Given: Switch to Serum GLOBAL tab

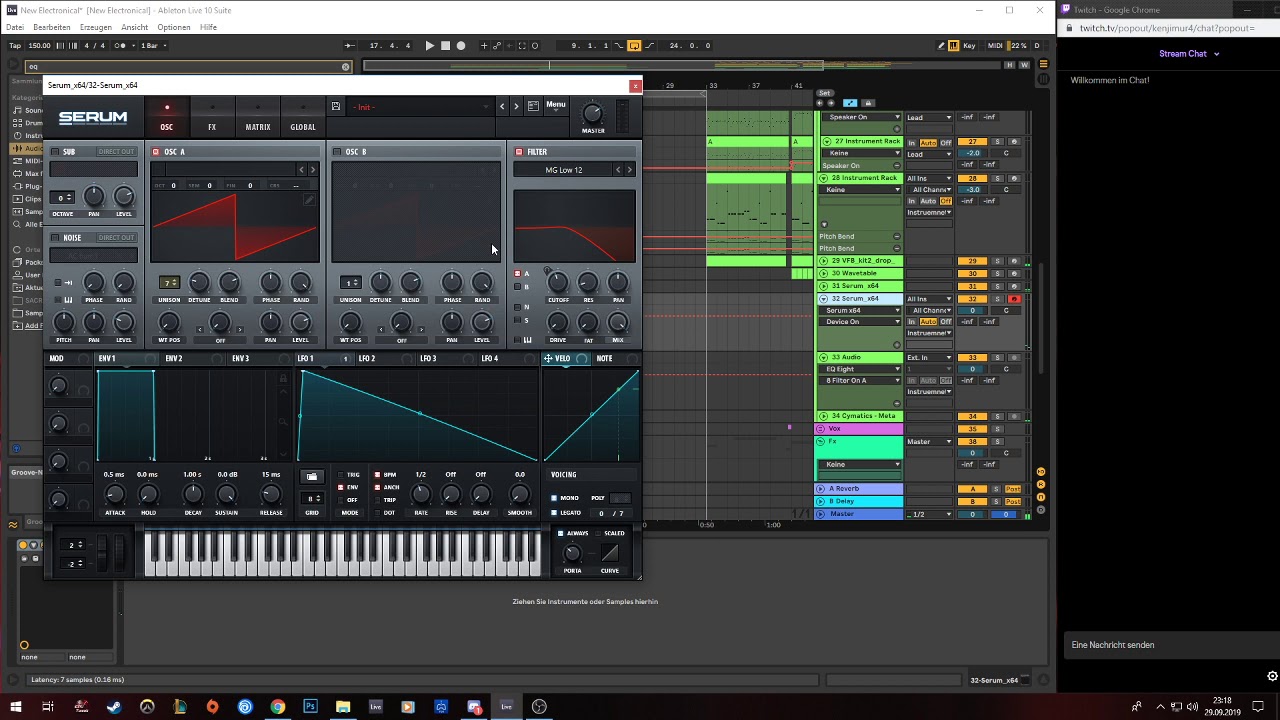Looking at the screenshot, I should pos(303,117).
